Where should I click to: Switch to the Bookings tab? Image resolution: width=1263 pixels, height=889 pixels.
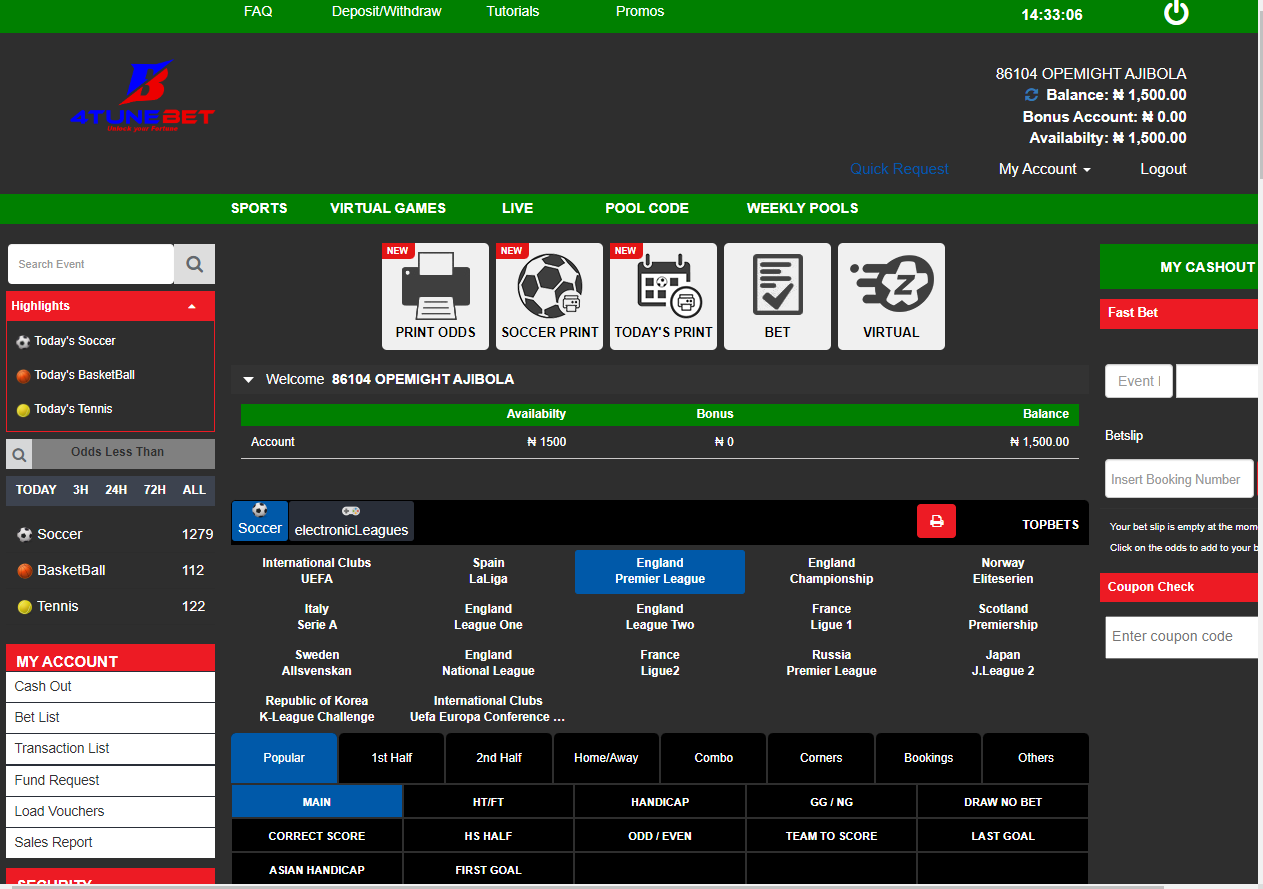pos(929,758)
